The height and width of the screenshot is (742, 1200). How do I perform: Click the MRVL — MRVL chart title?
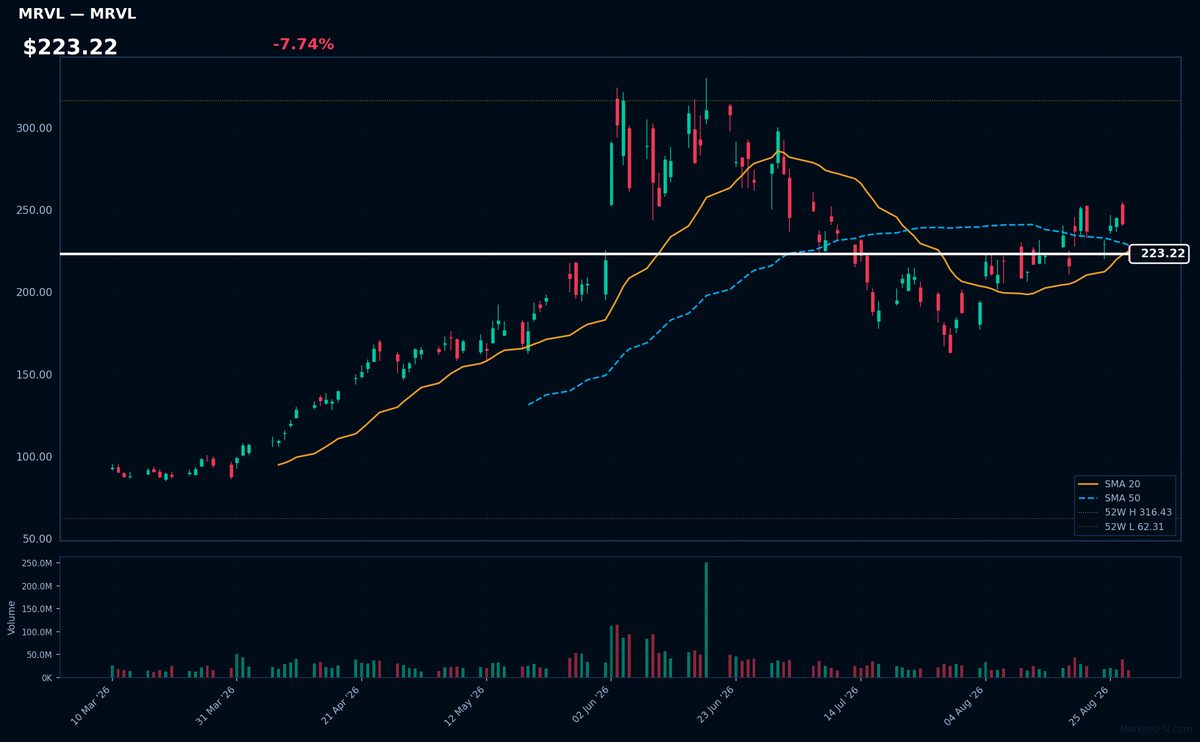click(x=77, y=14)
